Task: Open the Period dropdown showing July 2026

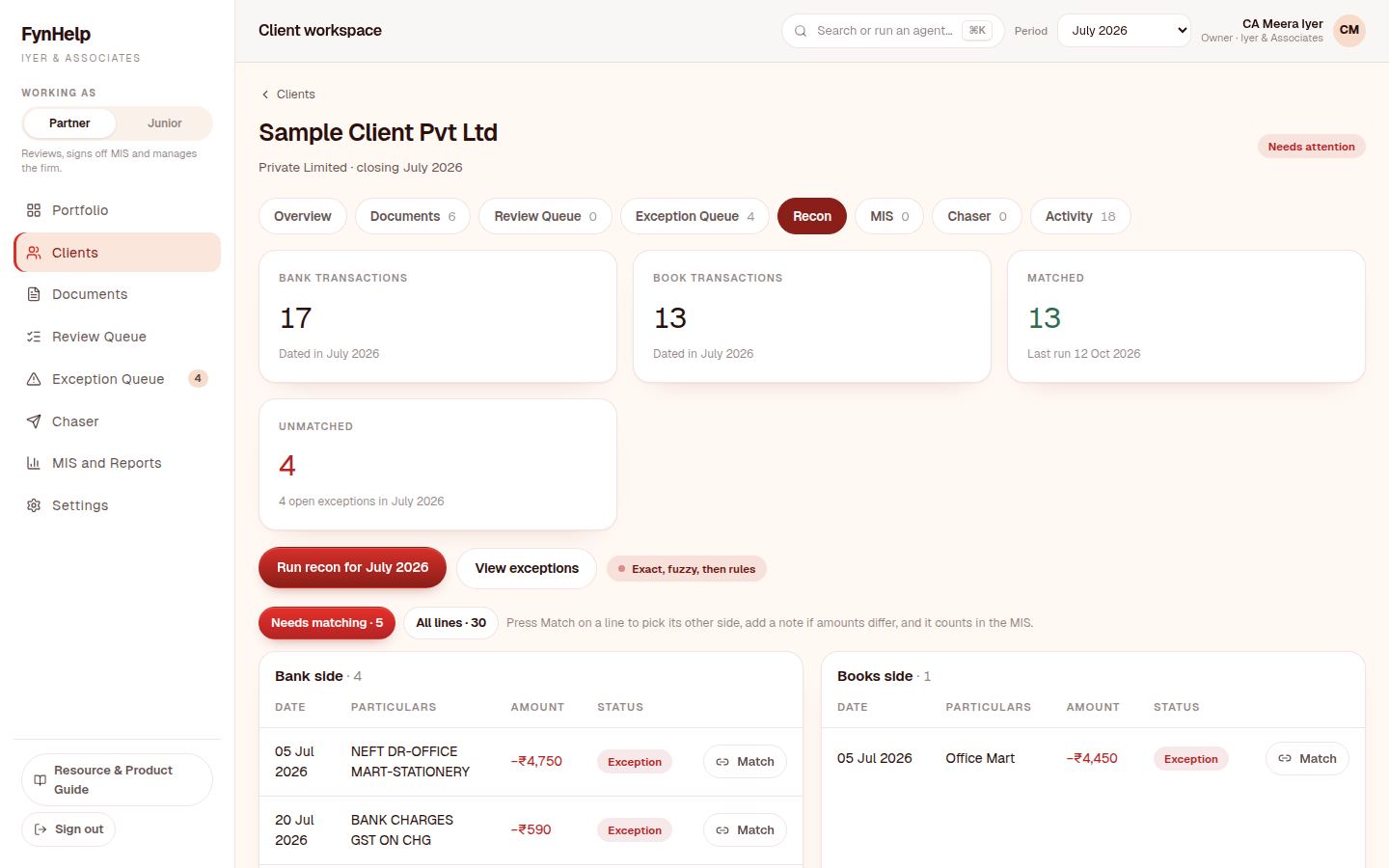Action: (x=1124, y=31)
